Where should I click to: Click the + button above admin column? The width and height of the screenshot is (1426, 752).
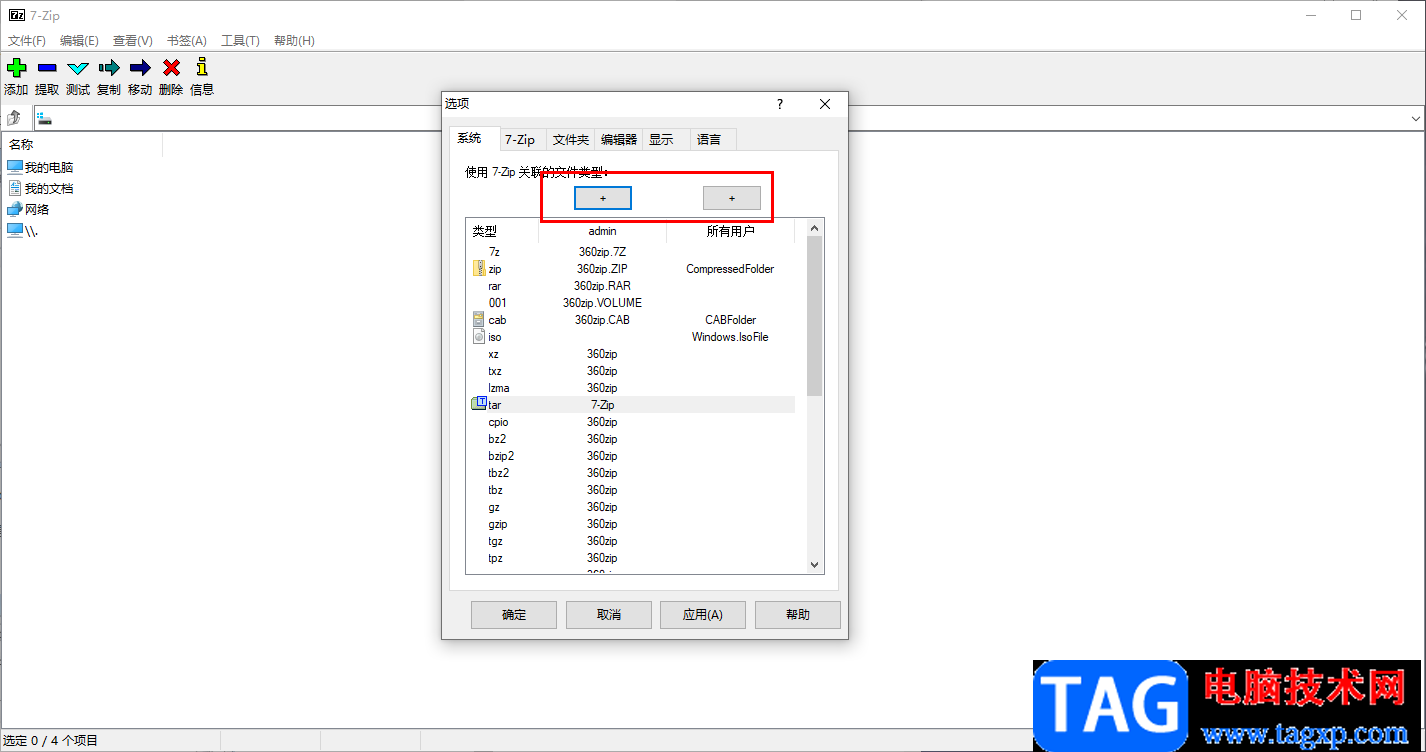(x=603, y=198)
